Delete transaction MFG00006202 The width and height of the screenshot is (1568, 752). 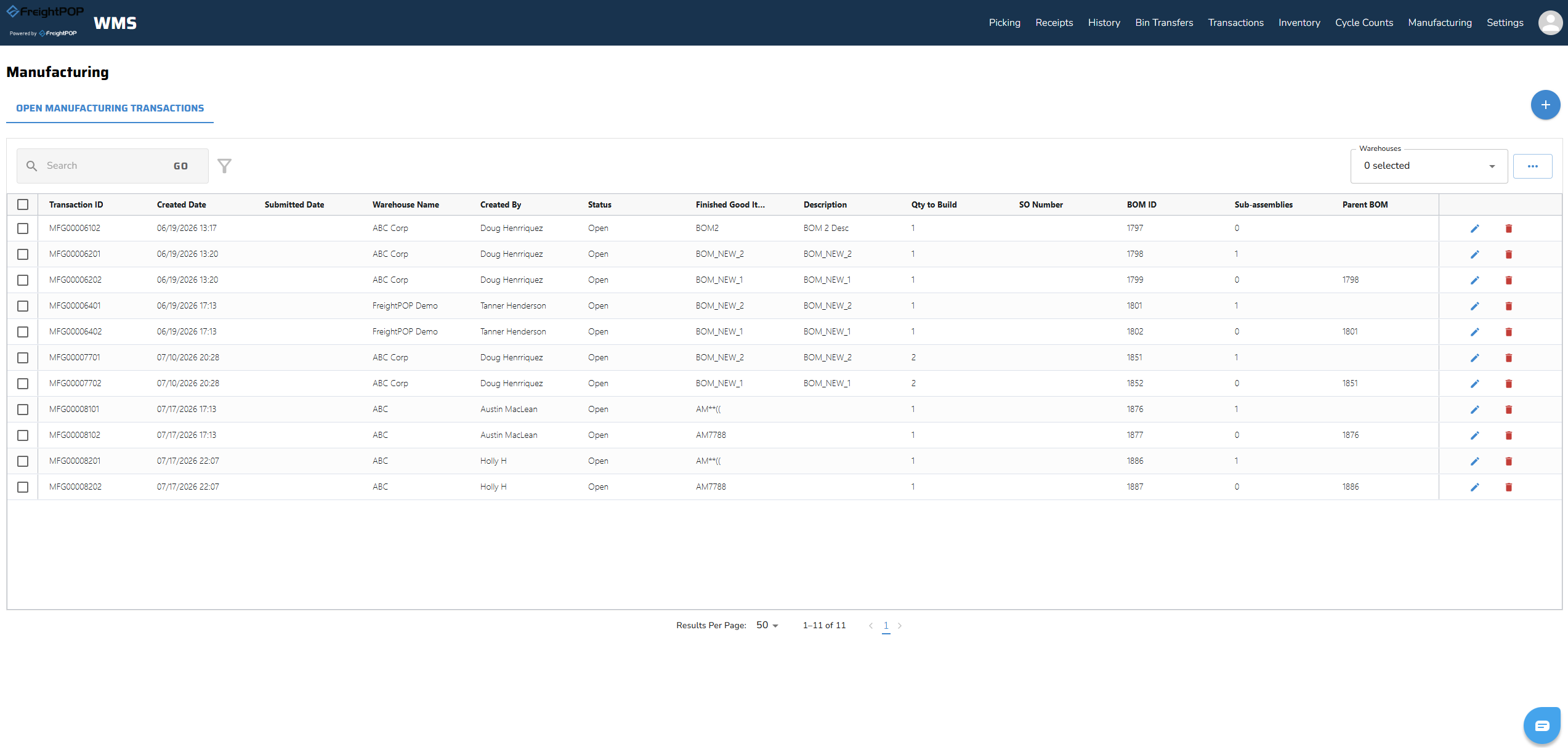[1509, 280]
